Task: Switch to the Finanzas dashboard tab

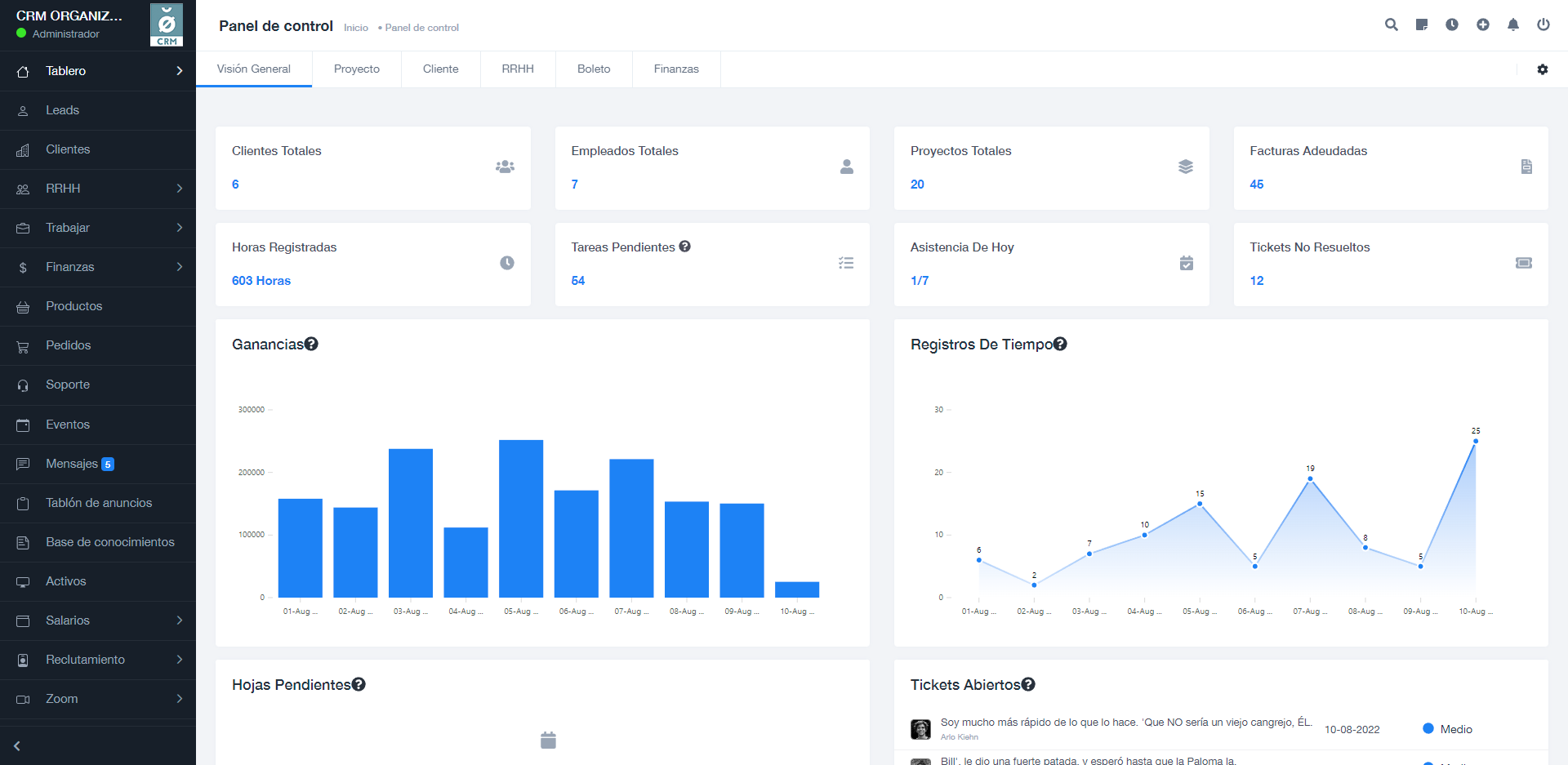Action: pyautogui.click(x=675, y=69)
